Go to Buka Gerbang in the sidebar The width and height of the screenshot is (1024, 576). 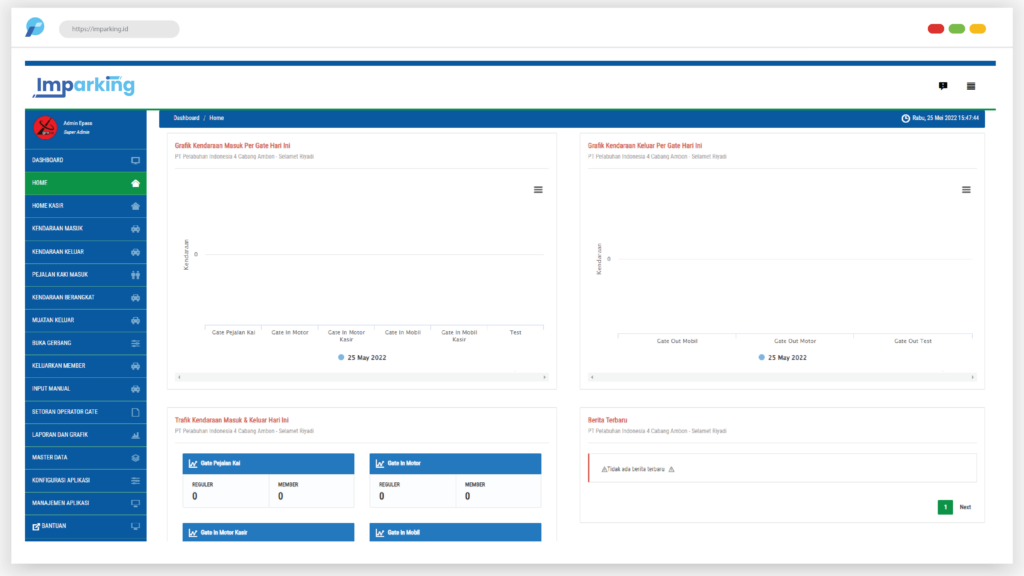[x=85, y=343]
